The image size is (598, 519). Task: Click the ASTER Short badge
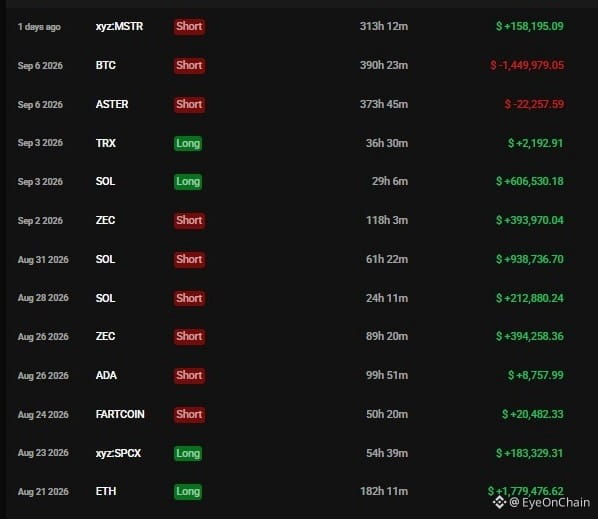pyautogui.click(x=189, y=104)
